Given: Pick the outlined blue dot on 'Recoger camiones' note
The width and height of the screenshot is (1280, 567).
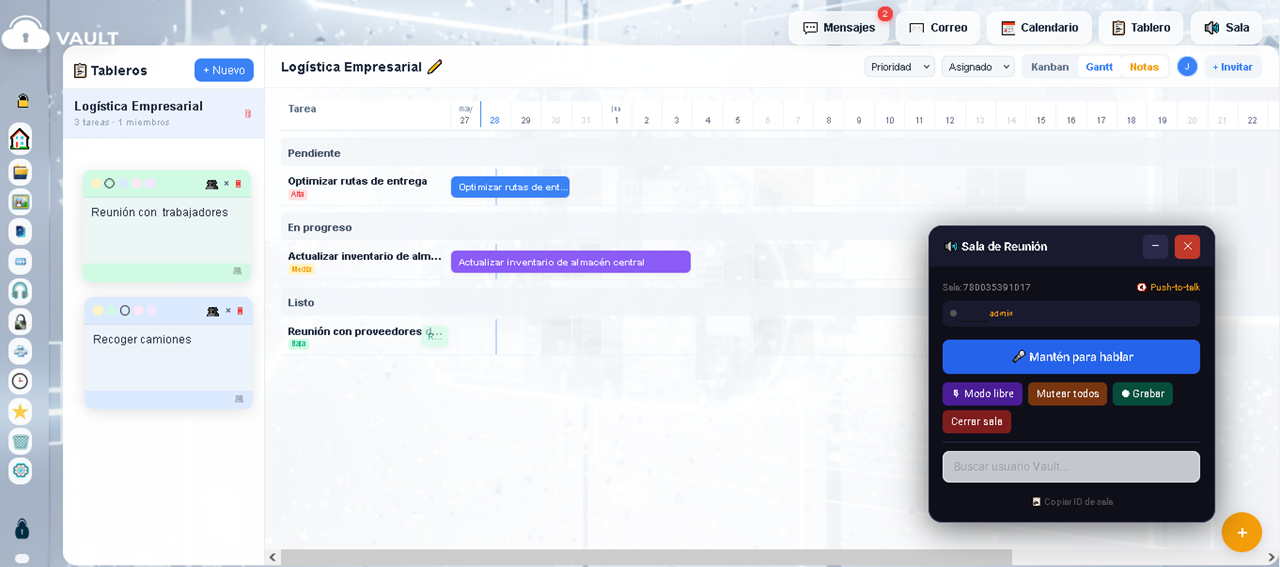Looking at the screenshot, I should pyautogui.click(x=125, y=311).
